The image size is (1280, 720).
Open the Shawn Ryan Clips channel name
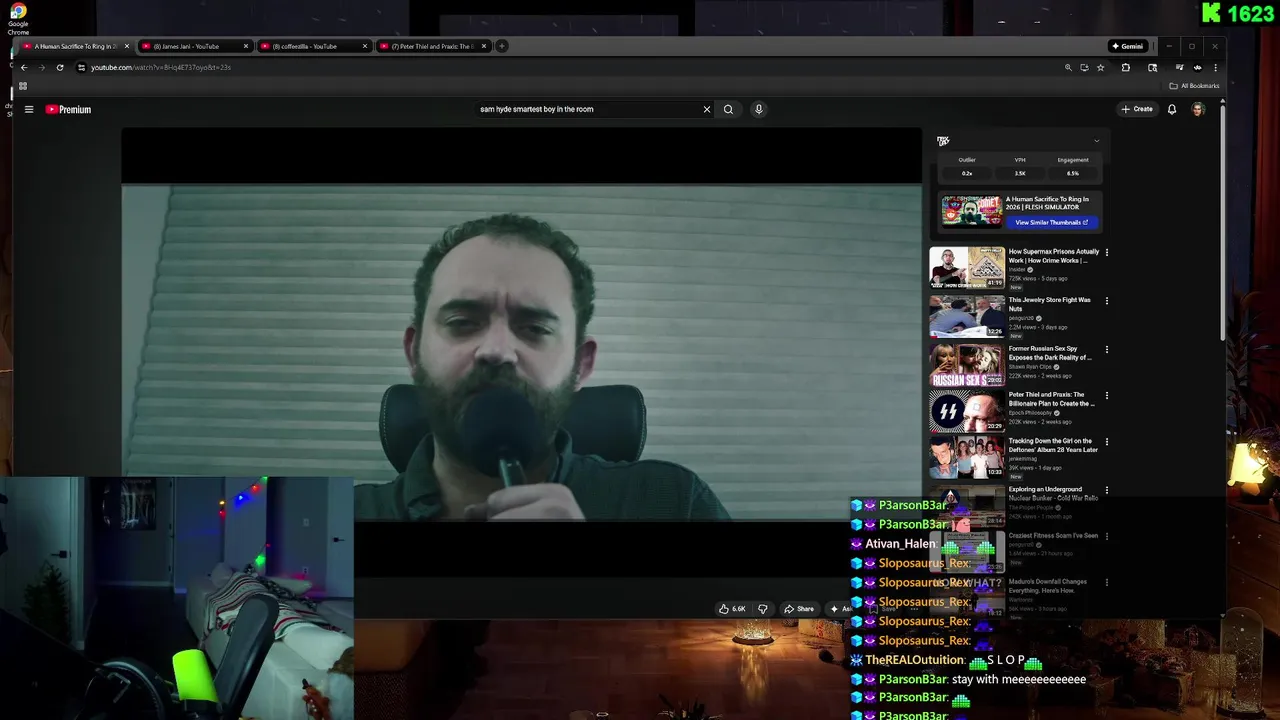coord(1031,366)
